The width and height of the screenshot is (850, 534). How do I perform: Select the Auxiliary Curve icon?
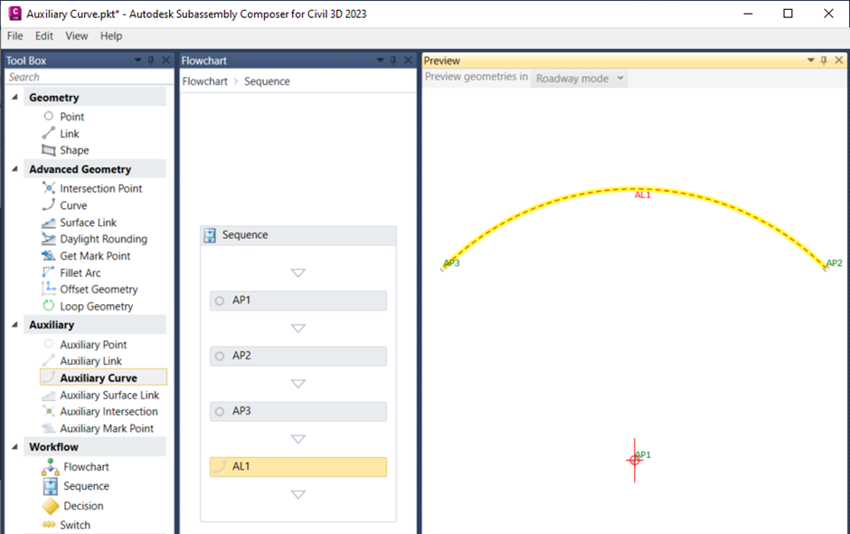(49, 377)
